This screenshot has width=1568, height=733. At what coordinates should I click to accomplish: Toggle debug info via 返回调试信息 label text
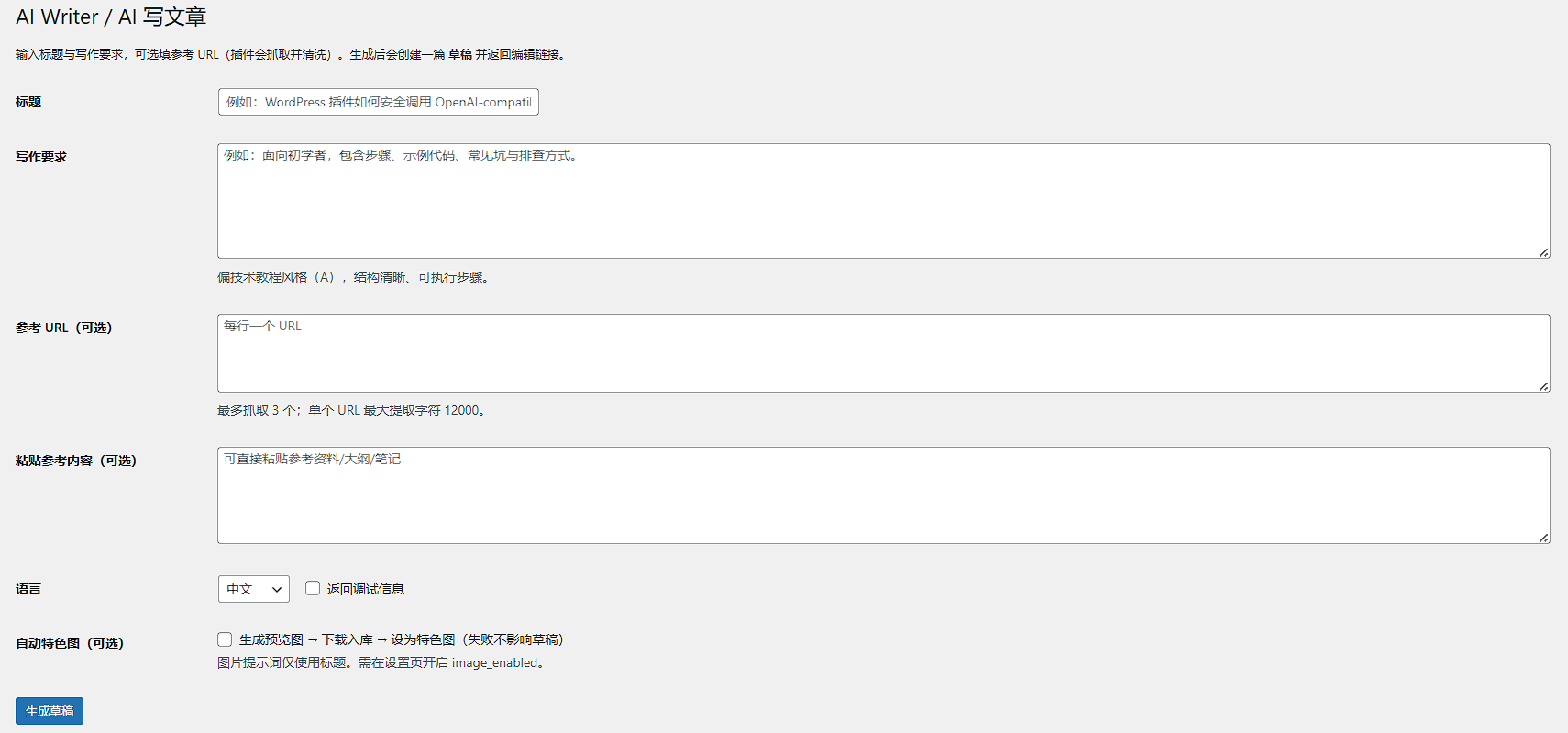point(365,589)
